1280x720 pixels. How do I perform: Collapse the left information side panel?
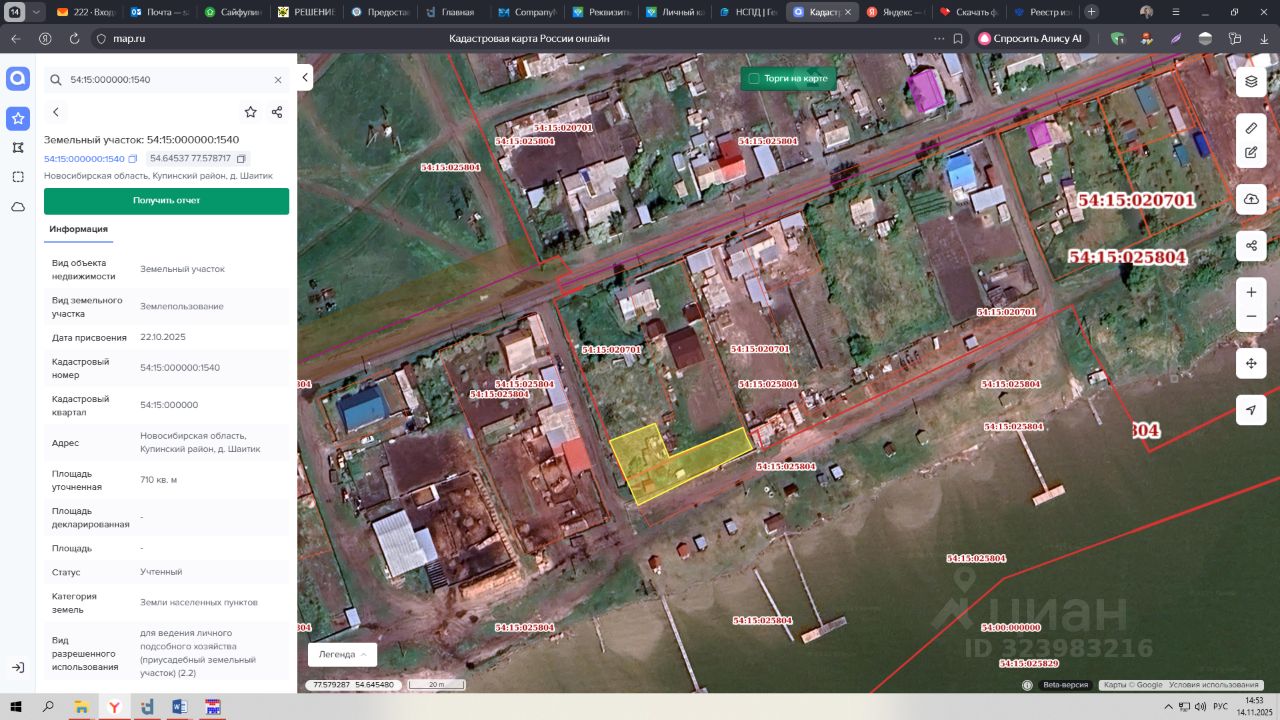click(305, 78)
